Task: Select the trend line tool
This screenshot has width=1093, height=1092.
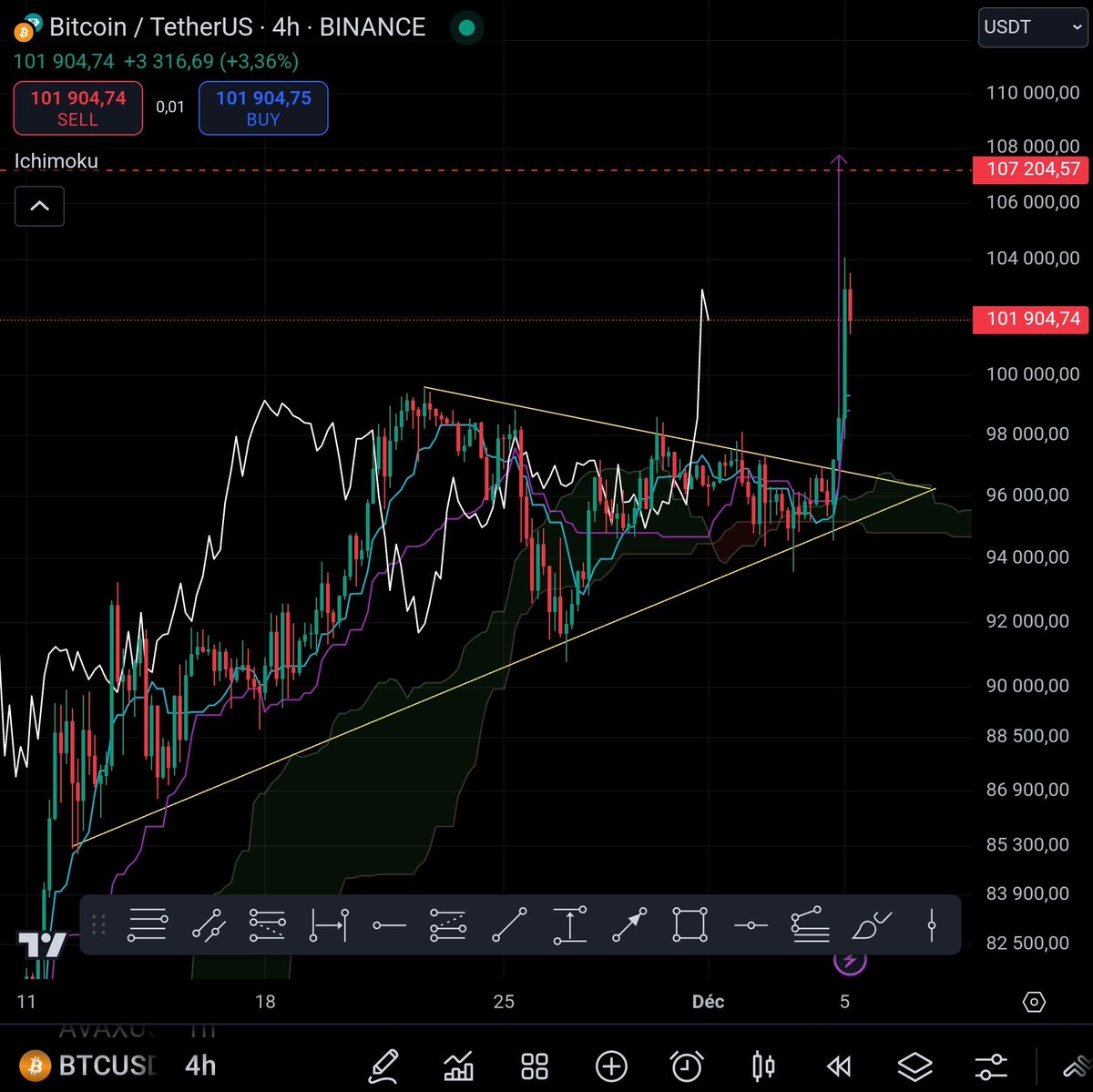Action: 509,925
